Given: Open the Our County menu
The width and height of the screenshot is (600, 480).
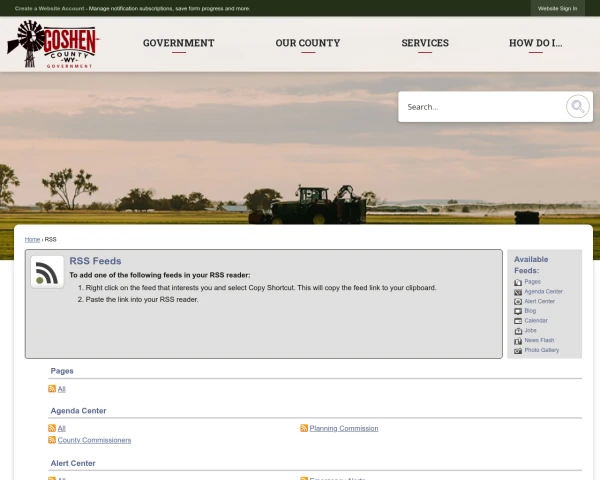Looking at the screenshot, I should click(x=307, y=44).
